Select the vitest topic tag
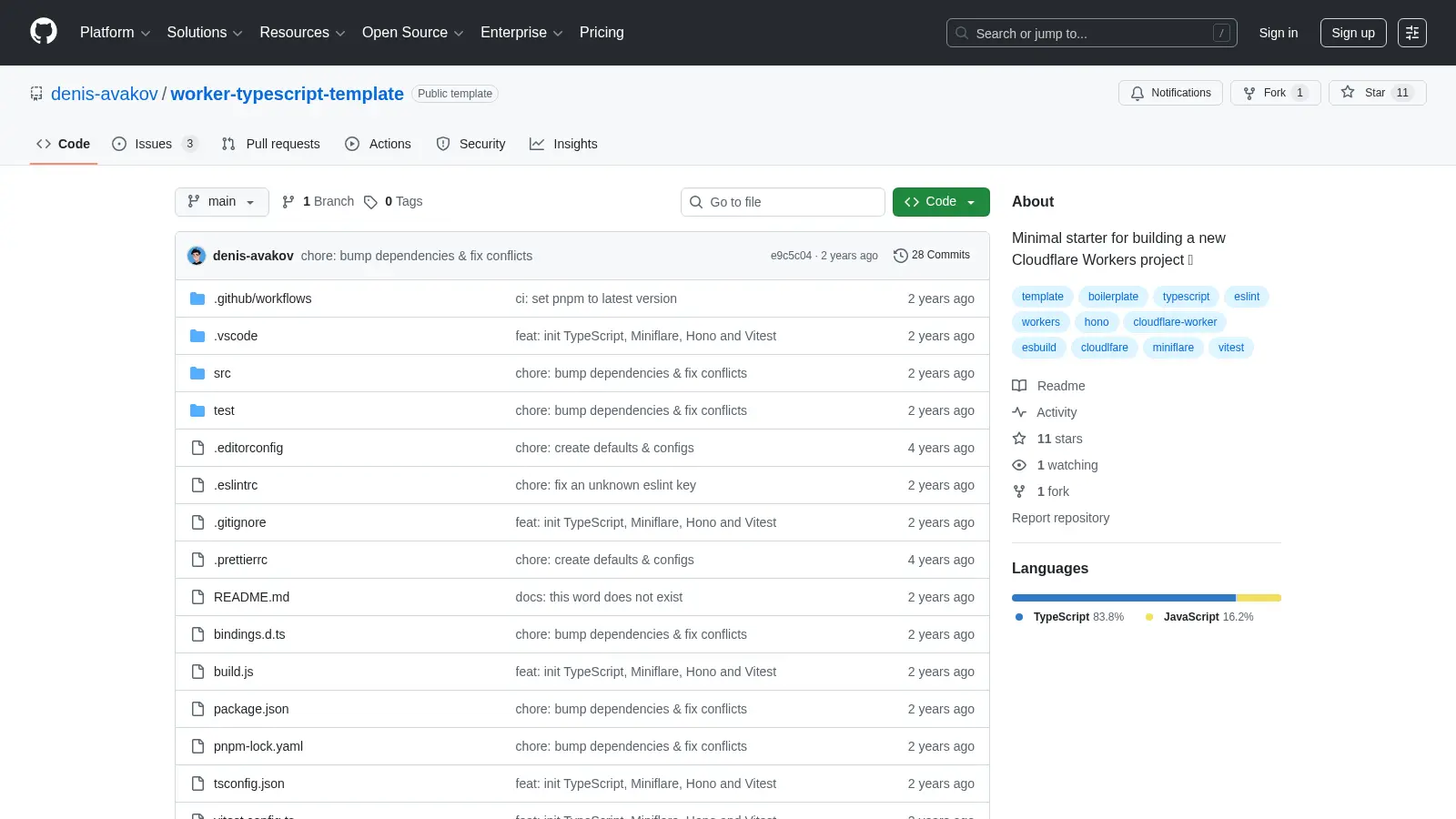1456x819 pixels. coord(1231,348)
